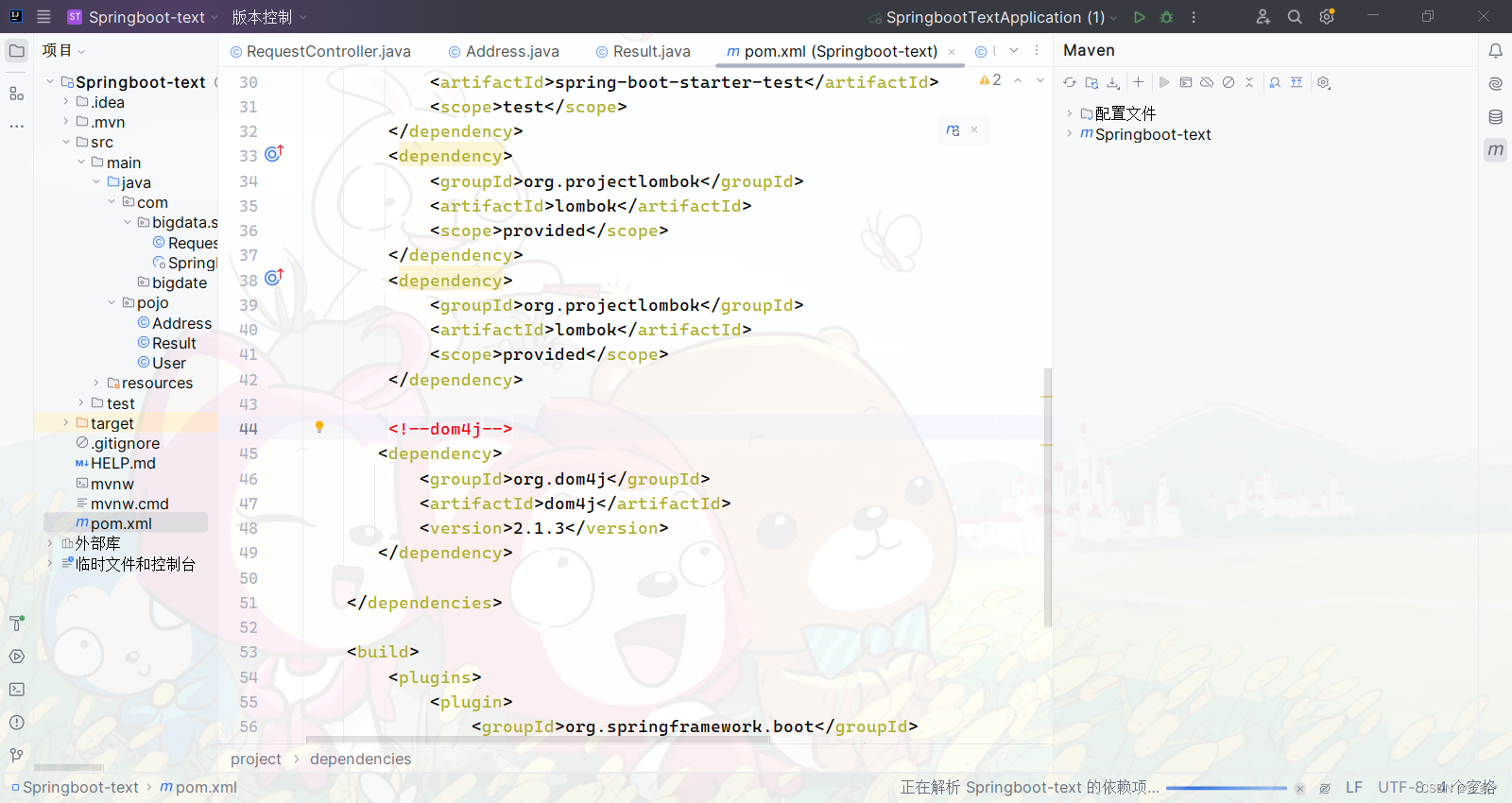
Task: Click the editor vertical scrollbar
Action: pyautogui.click(x=1047, y=497)
